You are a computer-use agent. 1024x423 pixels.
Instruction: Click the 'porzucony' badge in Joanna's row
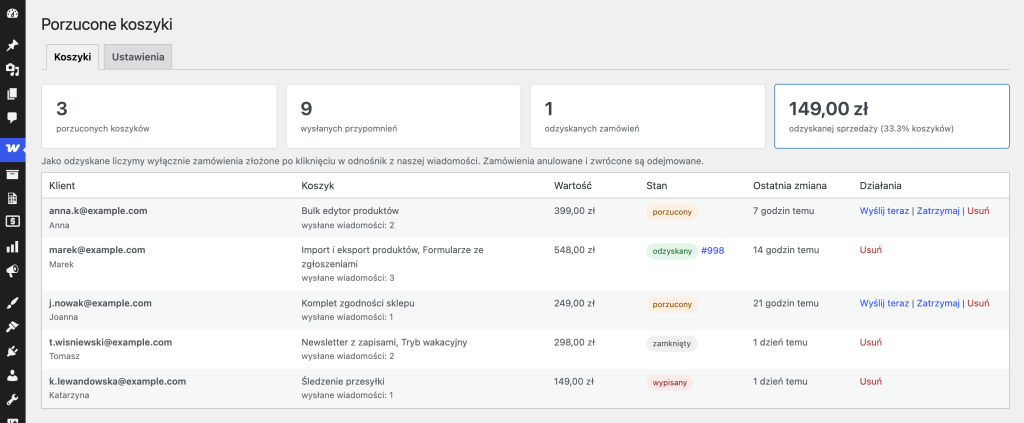tap(672, 304)
